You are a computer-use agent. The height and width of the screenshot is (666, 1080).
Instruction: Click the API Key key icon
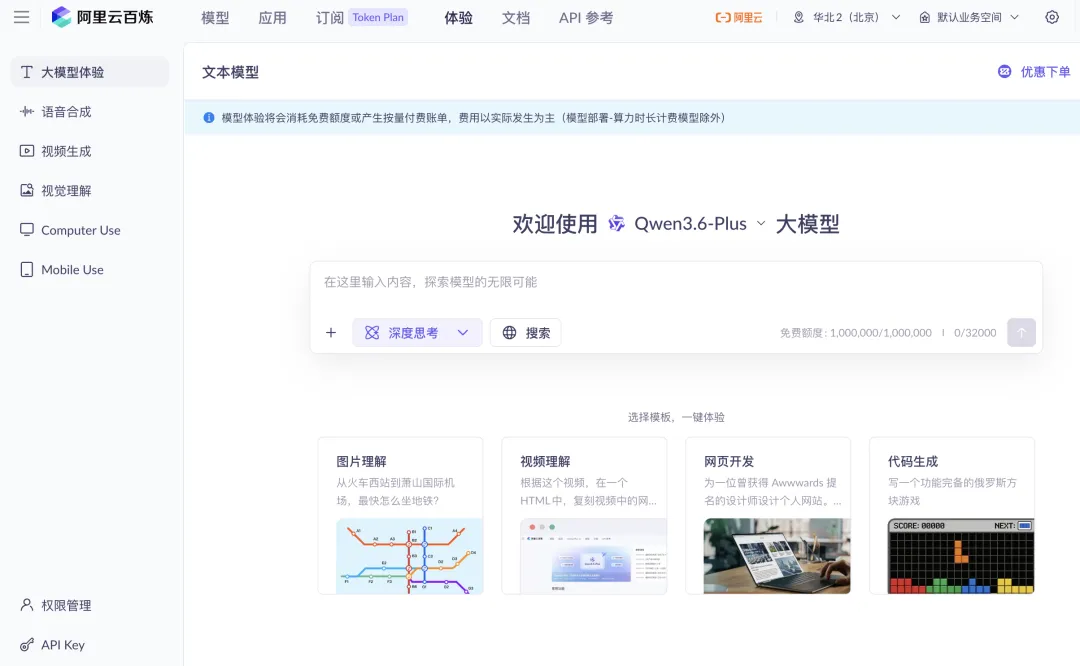point(27,645)
